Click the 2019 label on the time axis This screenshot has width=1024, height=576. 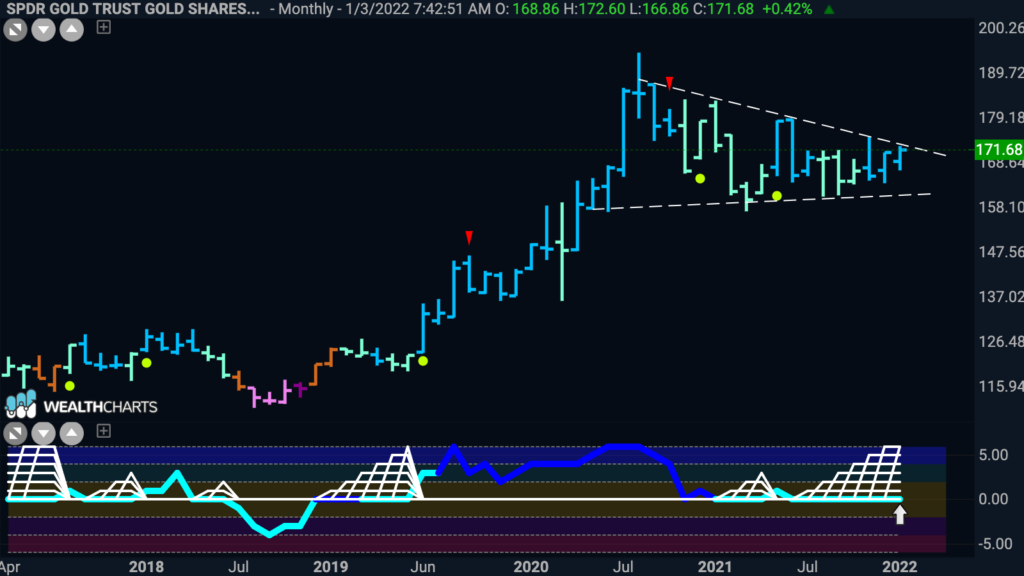click(x=330, y=566)
